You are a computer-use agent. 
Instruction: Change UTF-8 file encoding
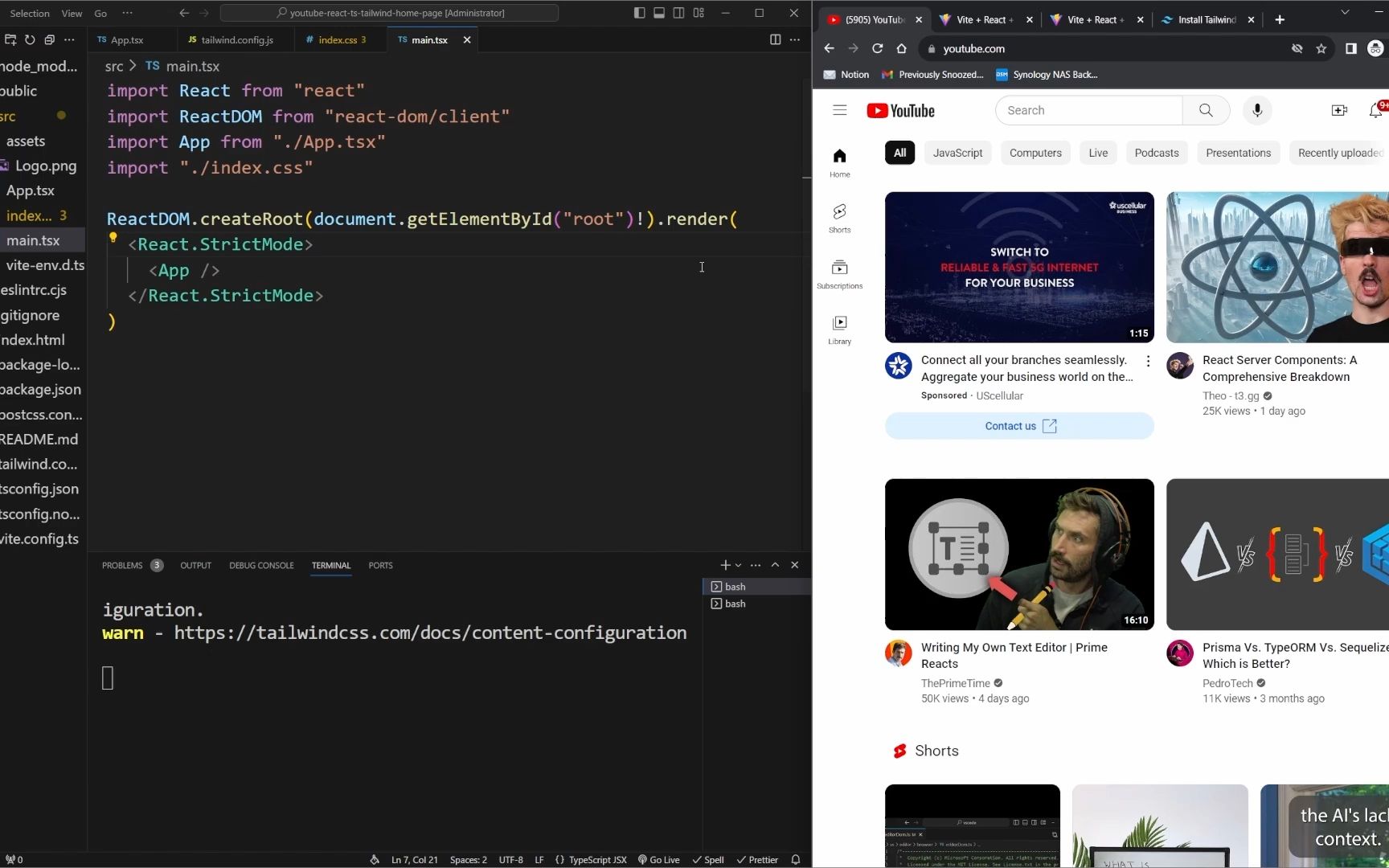coord(511,859)
